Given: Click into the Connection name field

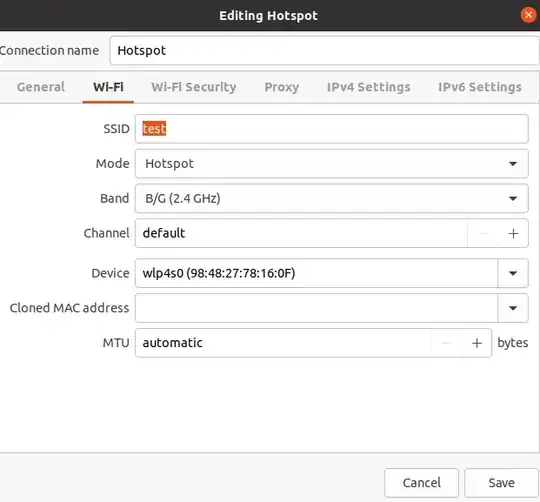Looking at the screenshot, I should (x=324, y=51).
